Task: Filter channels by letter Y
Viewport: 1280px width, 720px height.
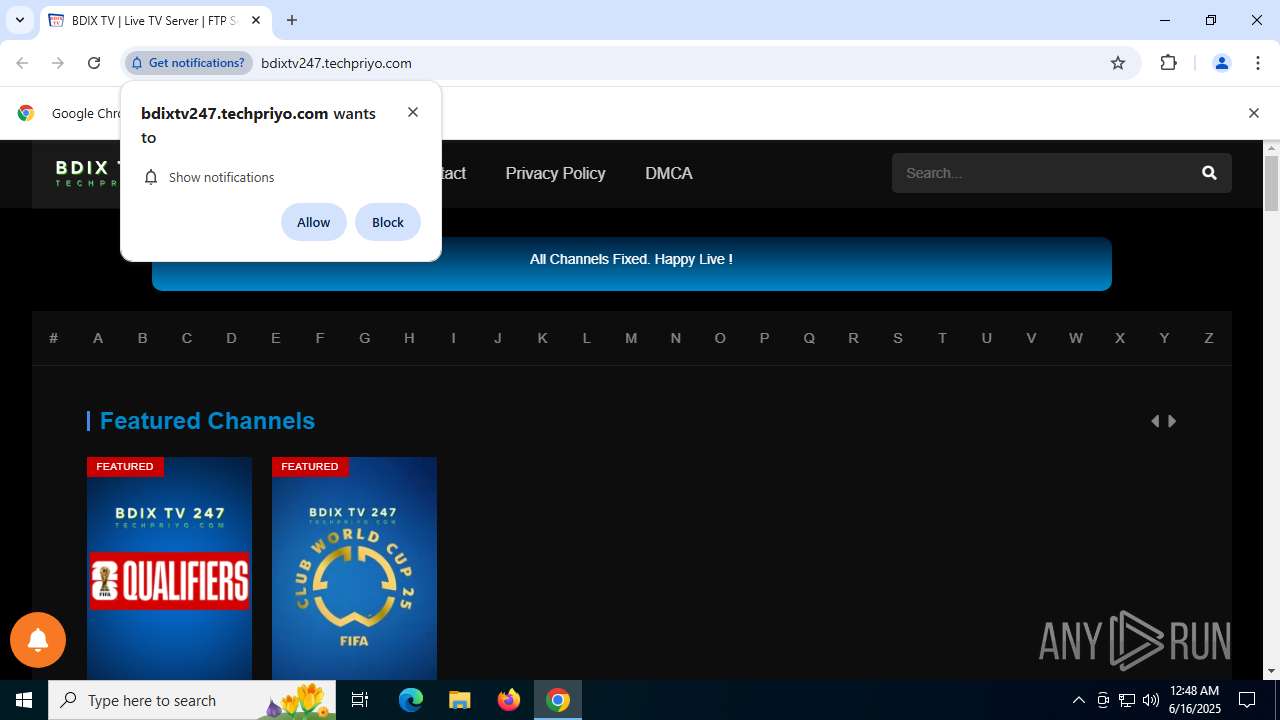Action: (1164, 338)
